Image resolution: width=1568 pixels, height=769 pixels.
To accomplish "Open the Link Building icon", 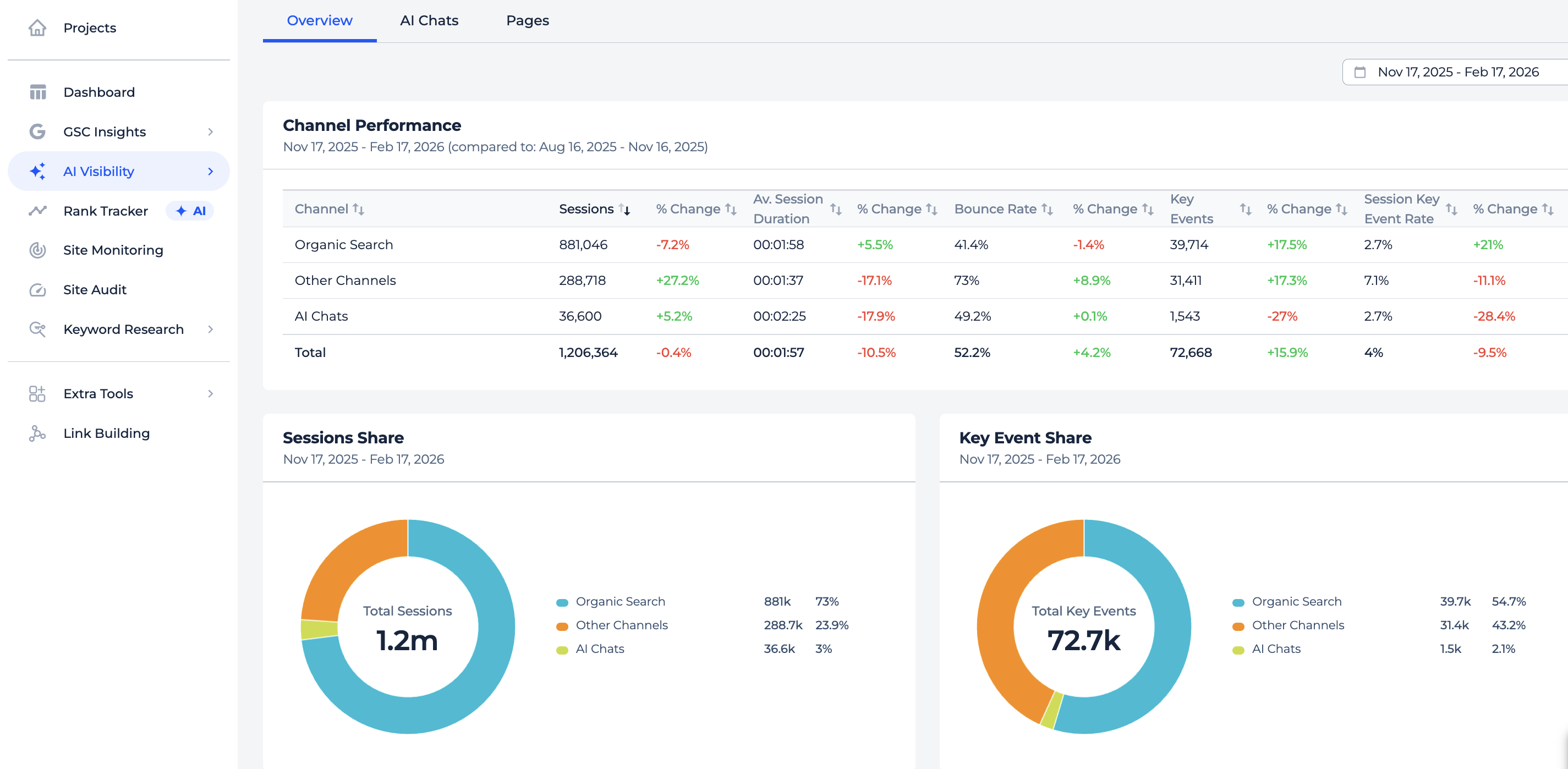I will pos(37,433).
